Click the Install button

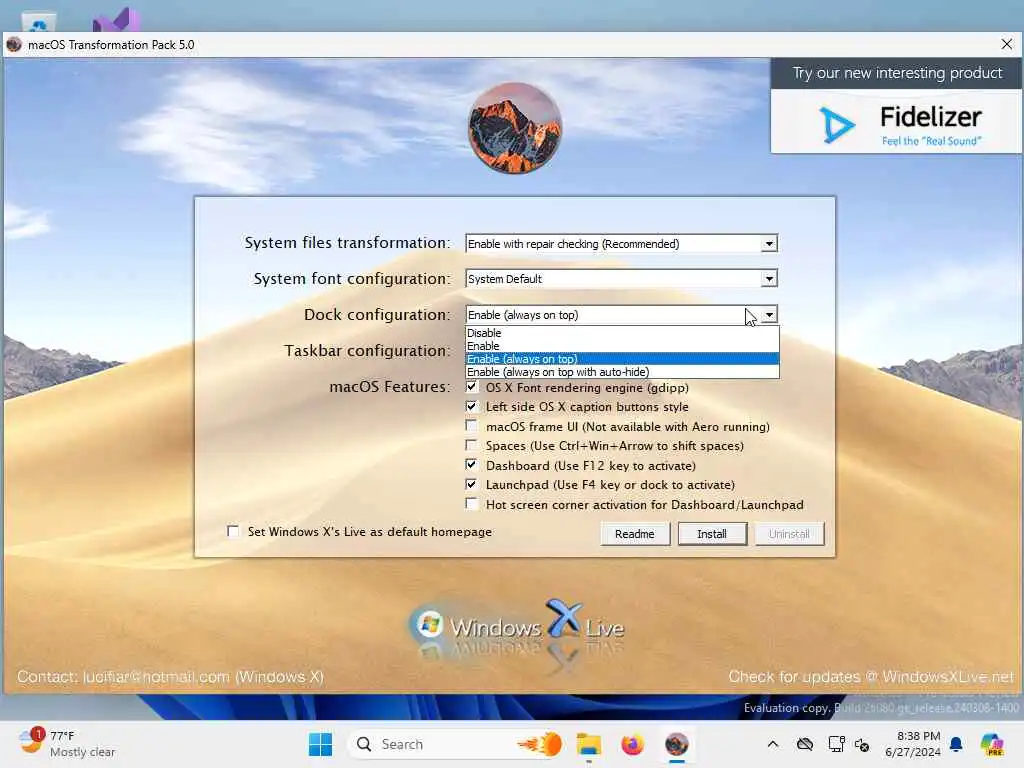pos(712,534)
